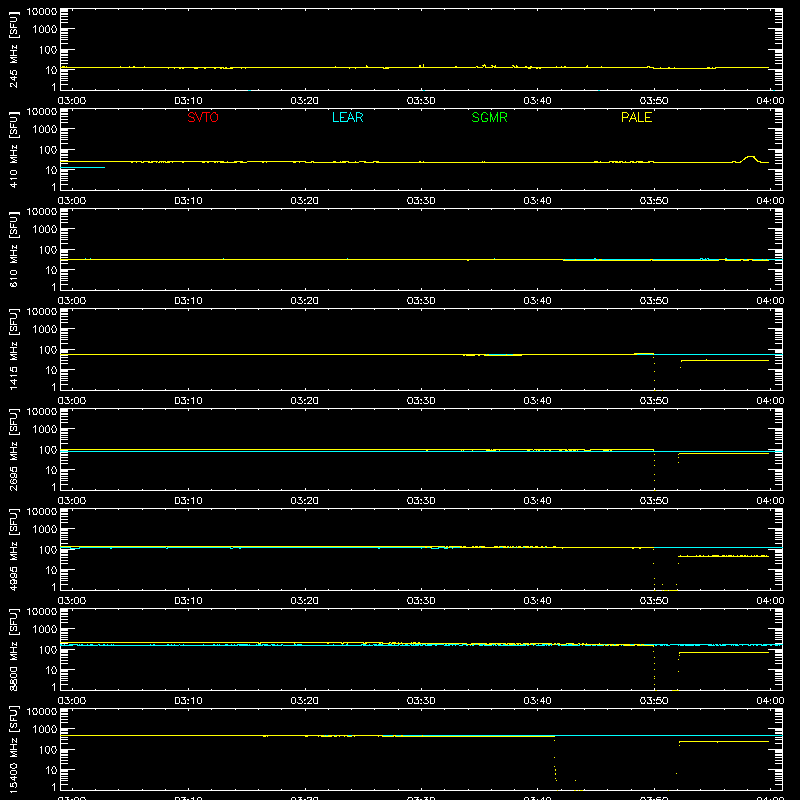Select the 245 MHz [SFU] axis title
800x800 pixels.
13,49
